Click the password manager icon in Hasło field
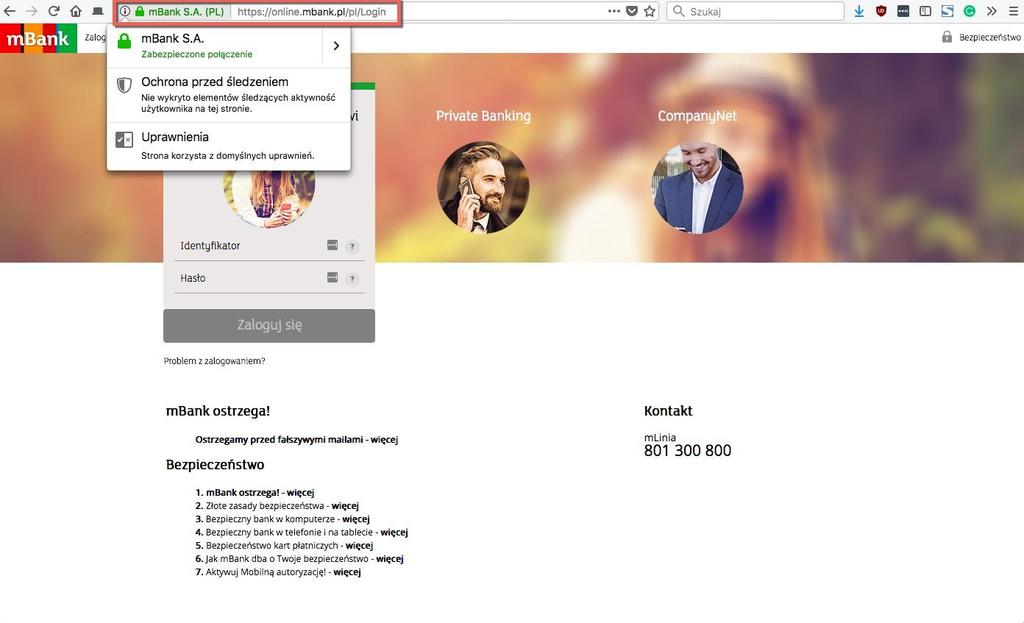The width and height of the screenshot is (1024, 623). coord(332,278)
